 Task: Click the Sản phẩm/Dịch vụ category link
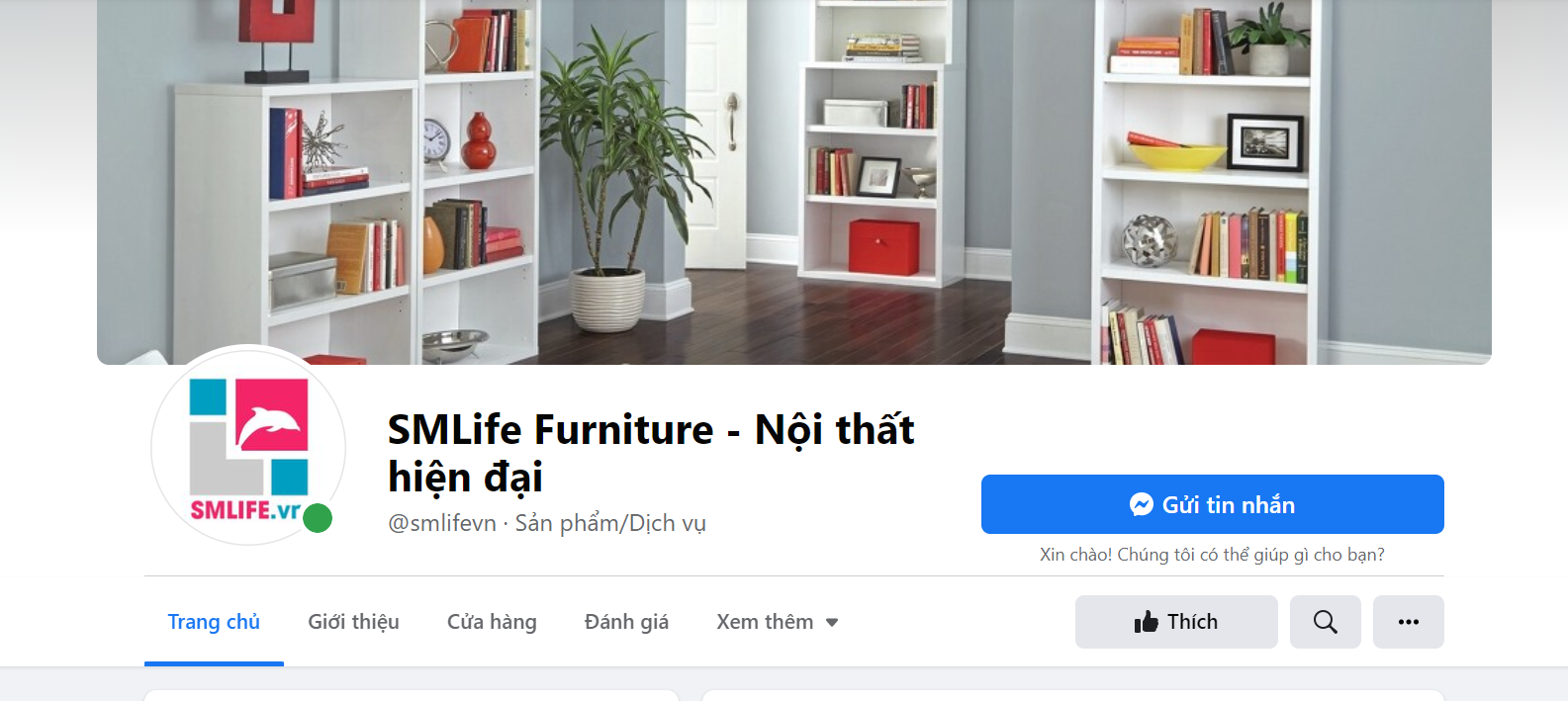click(610, 523)
